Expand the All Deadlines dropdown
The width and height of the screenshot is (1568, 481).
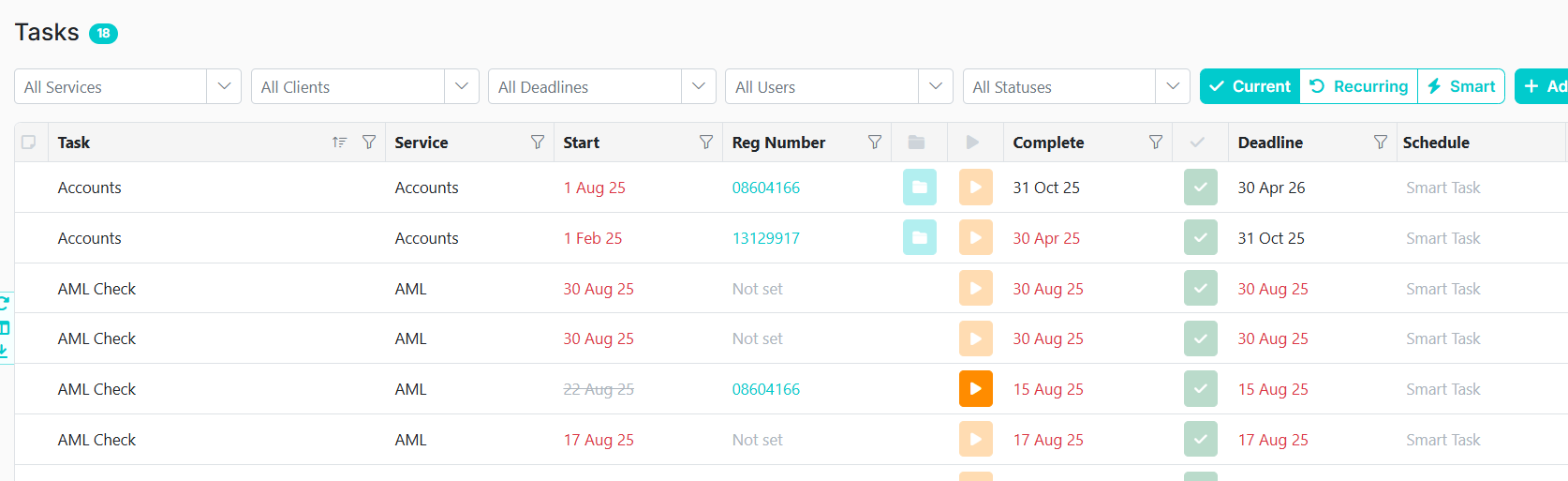pos(698,86)
